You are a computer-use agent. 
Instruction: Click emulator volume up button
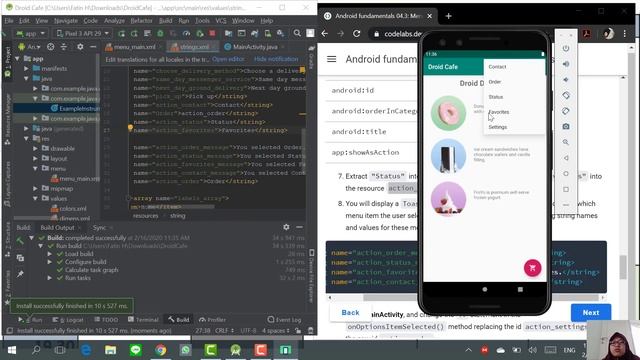[566, 64]
